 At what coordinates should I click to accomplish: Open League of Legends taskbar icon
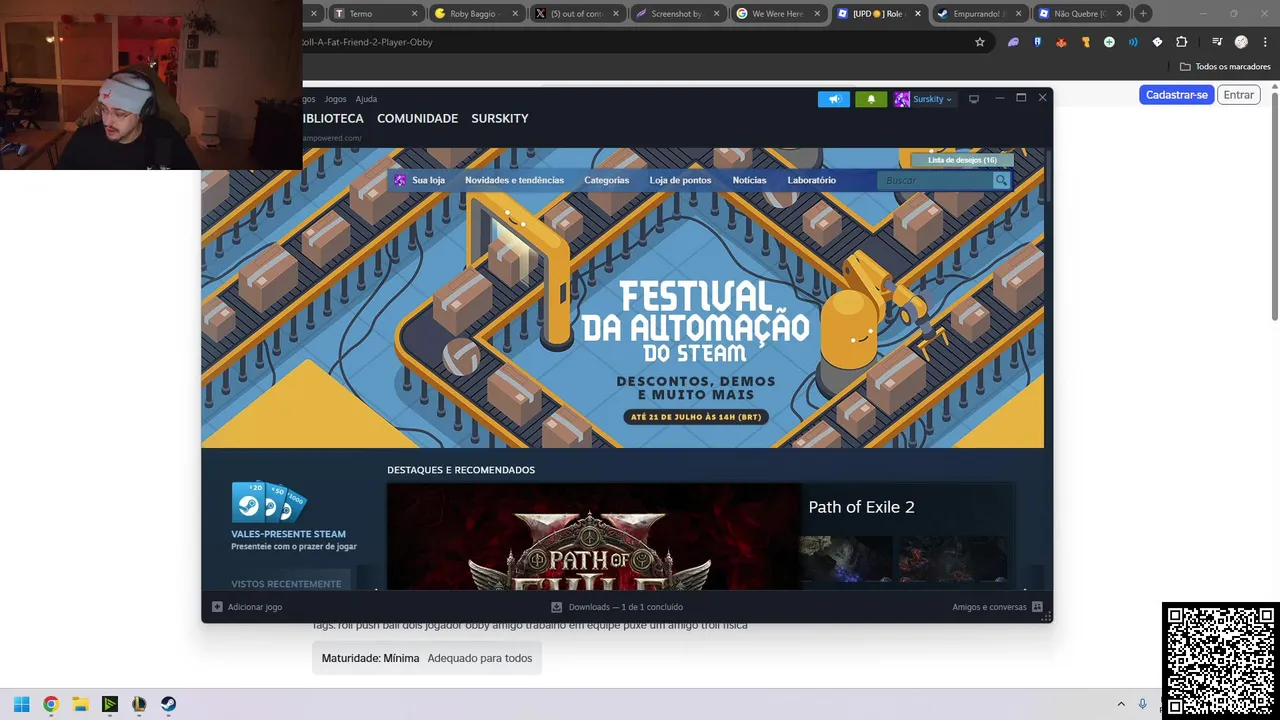point(139,704)
